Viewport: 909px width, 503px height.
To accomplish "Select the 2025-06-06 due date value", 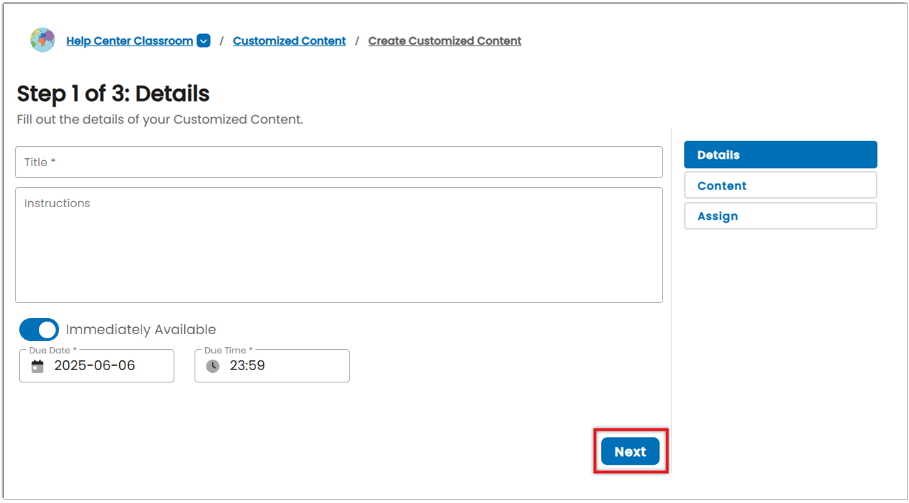I will click(94, 366).
